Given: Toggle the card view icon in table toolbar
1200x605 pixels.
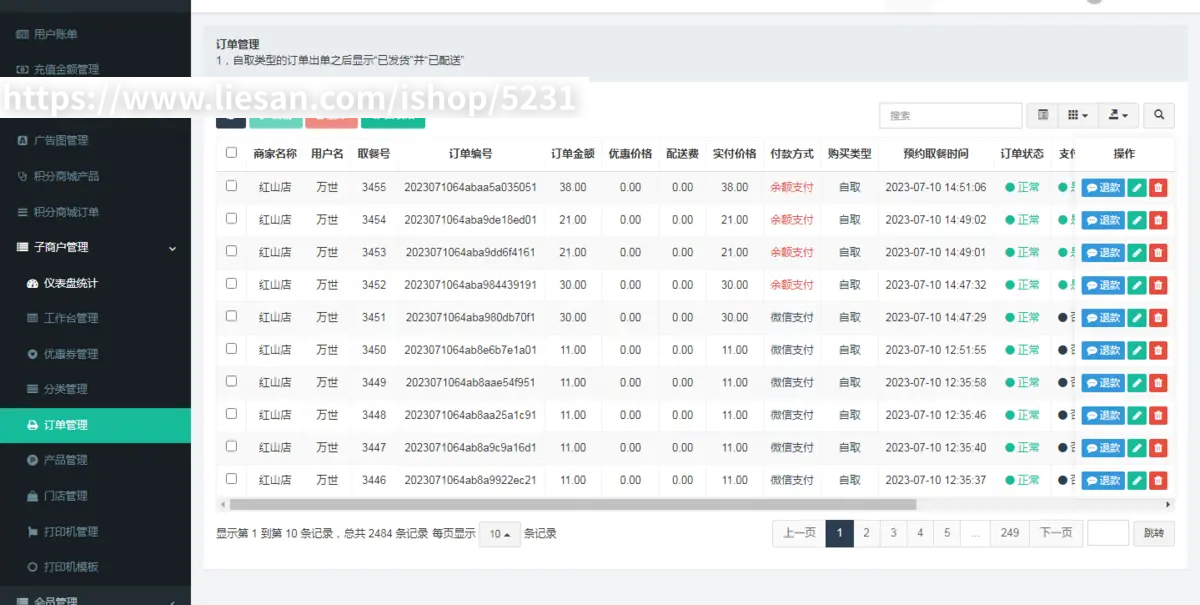Looking at the screenshot, I should pyautogui.click(x=1043, y=115).
